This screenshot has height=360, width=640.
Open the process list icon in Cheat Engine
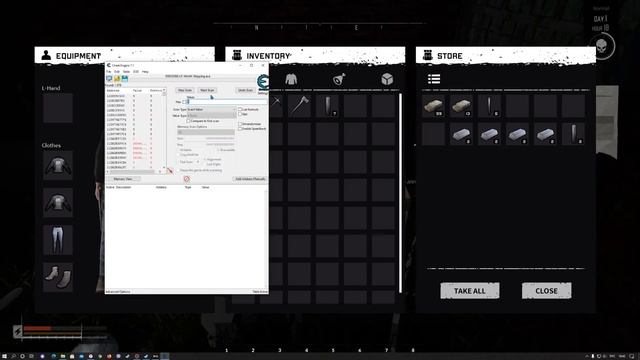109,78
